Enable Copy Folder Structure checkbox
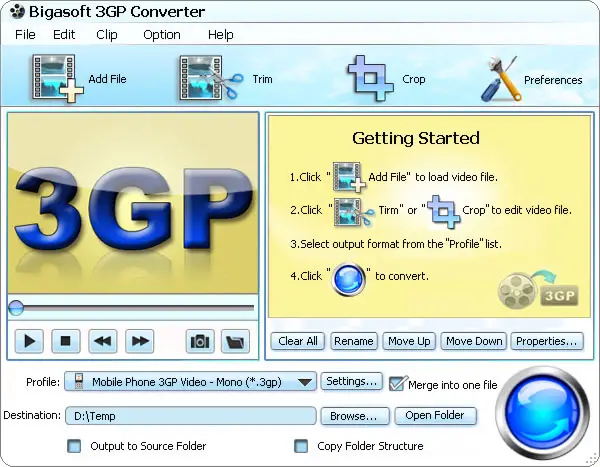Viewport: 600px width, 467px height. (301, 446)
